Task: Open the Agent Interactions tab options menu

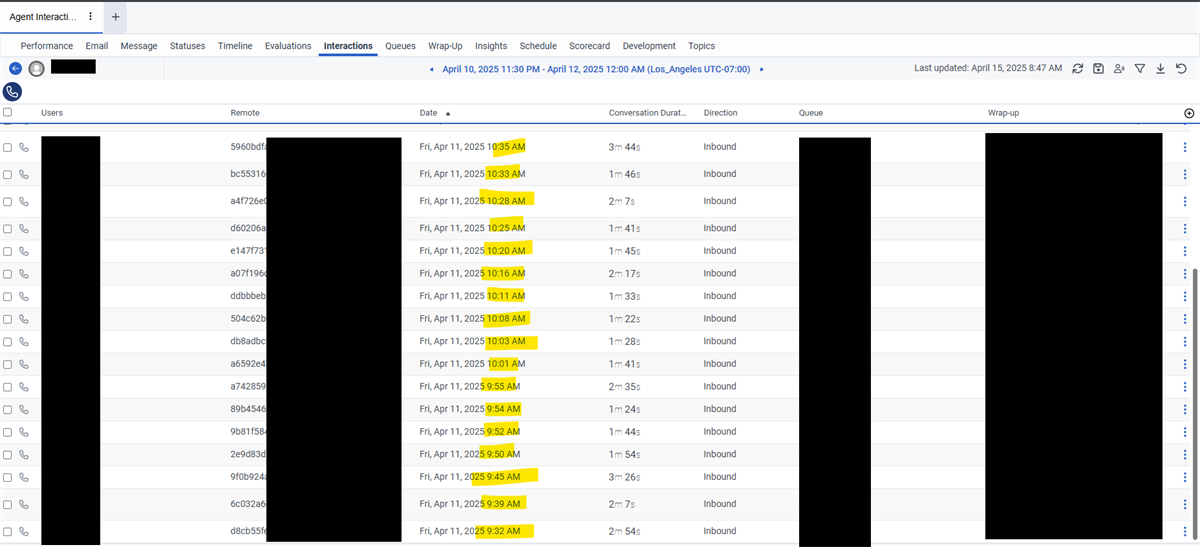Action: coord(91,17)
